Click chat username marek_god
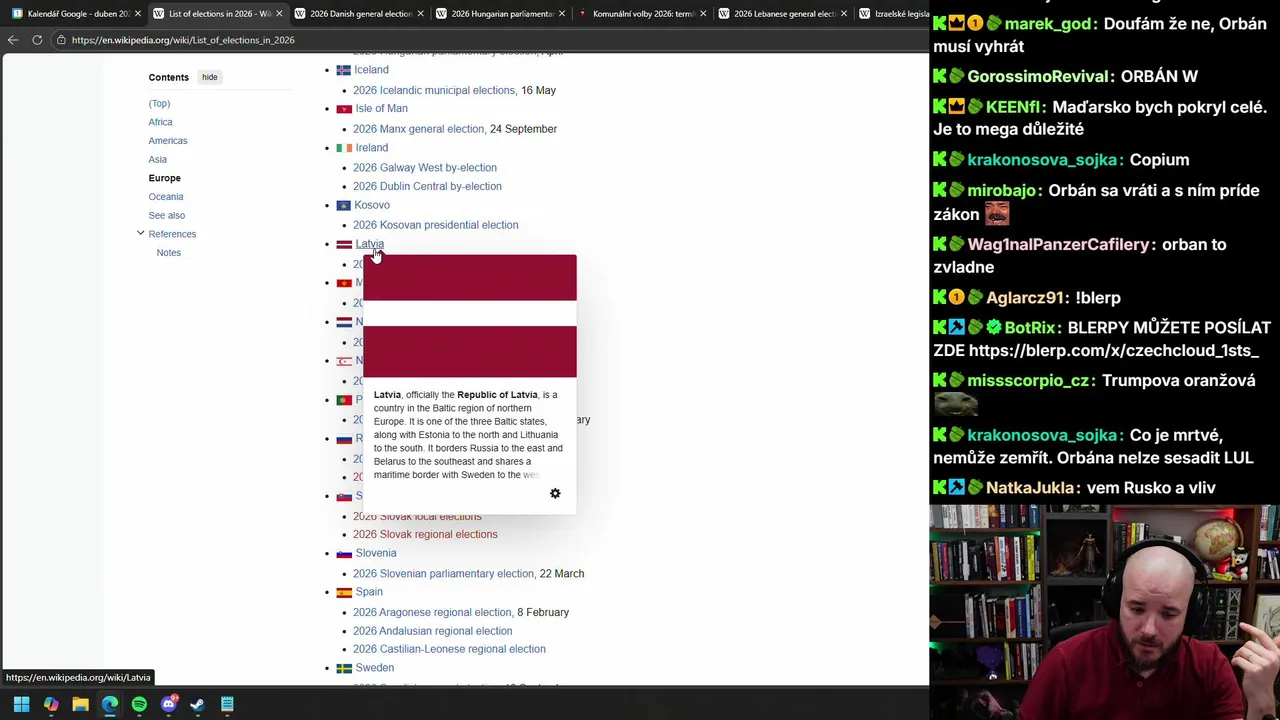The height and width of the screenshot is (720, 1280). 1049,24
